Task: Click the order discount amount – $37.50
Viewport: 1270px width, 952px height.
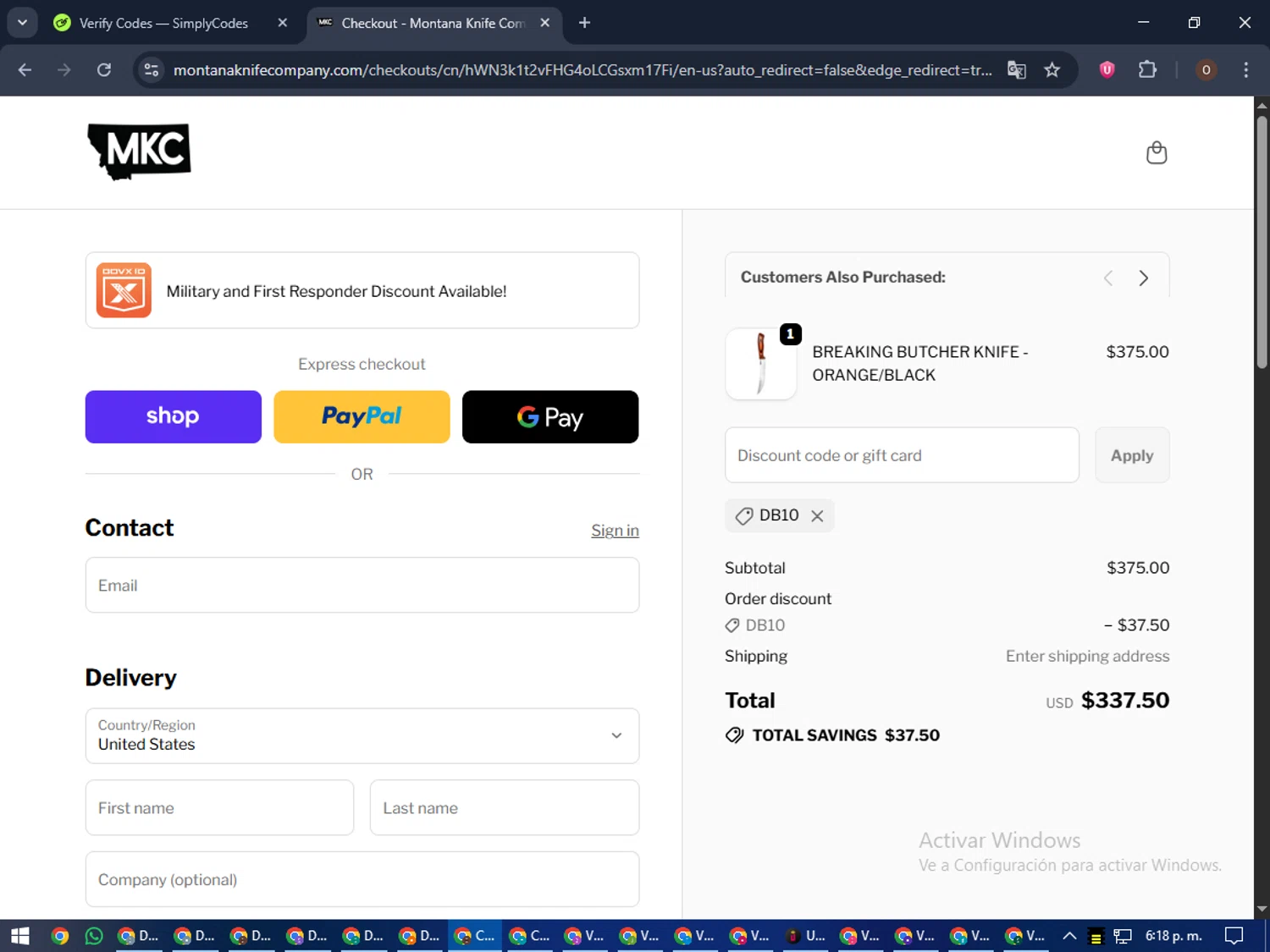Action: (1136, 625)
